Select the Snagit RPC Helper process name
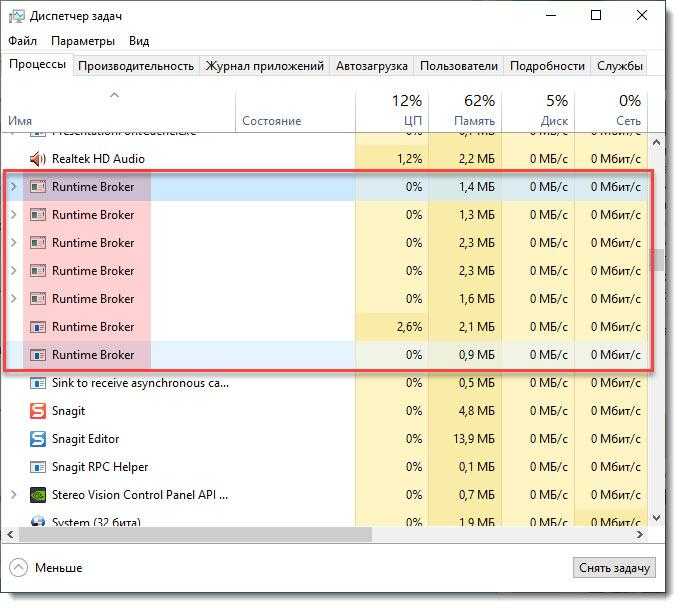This screenshot has width=681, height=608. tap(100, 467)
